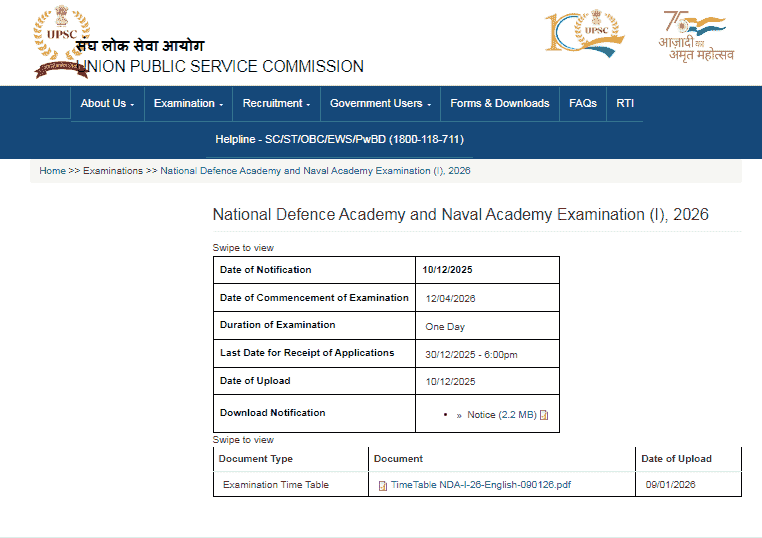762x538 pixels.
Task: Open the RTI menu item
Action: point(625,104)
